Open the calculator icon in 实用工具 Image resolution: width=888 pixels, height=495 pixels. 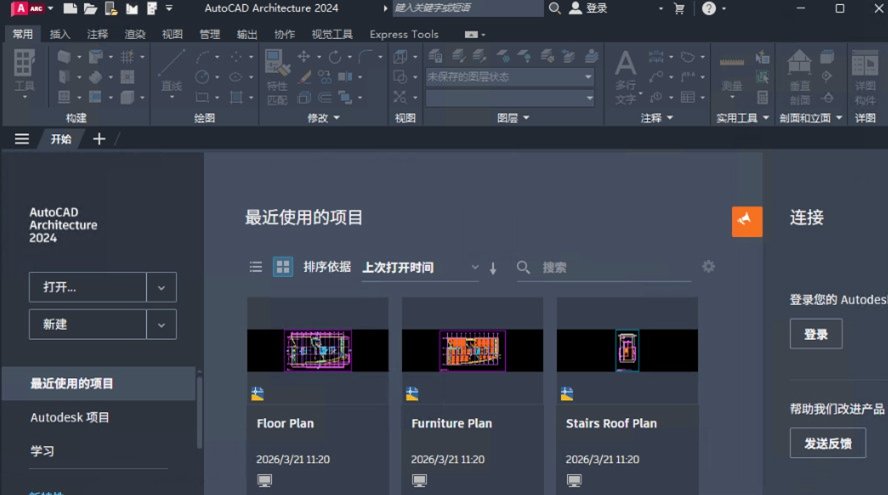763,97
